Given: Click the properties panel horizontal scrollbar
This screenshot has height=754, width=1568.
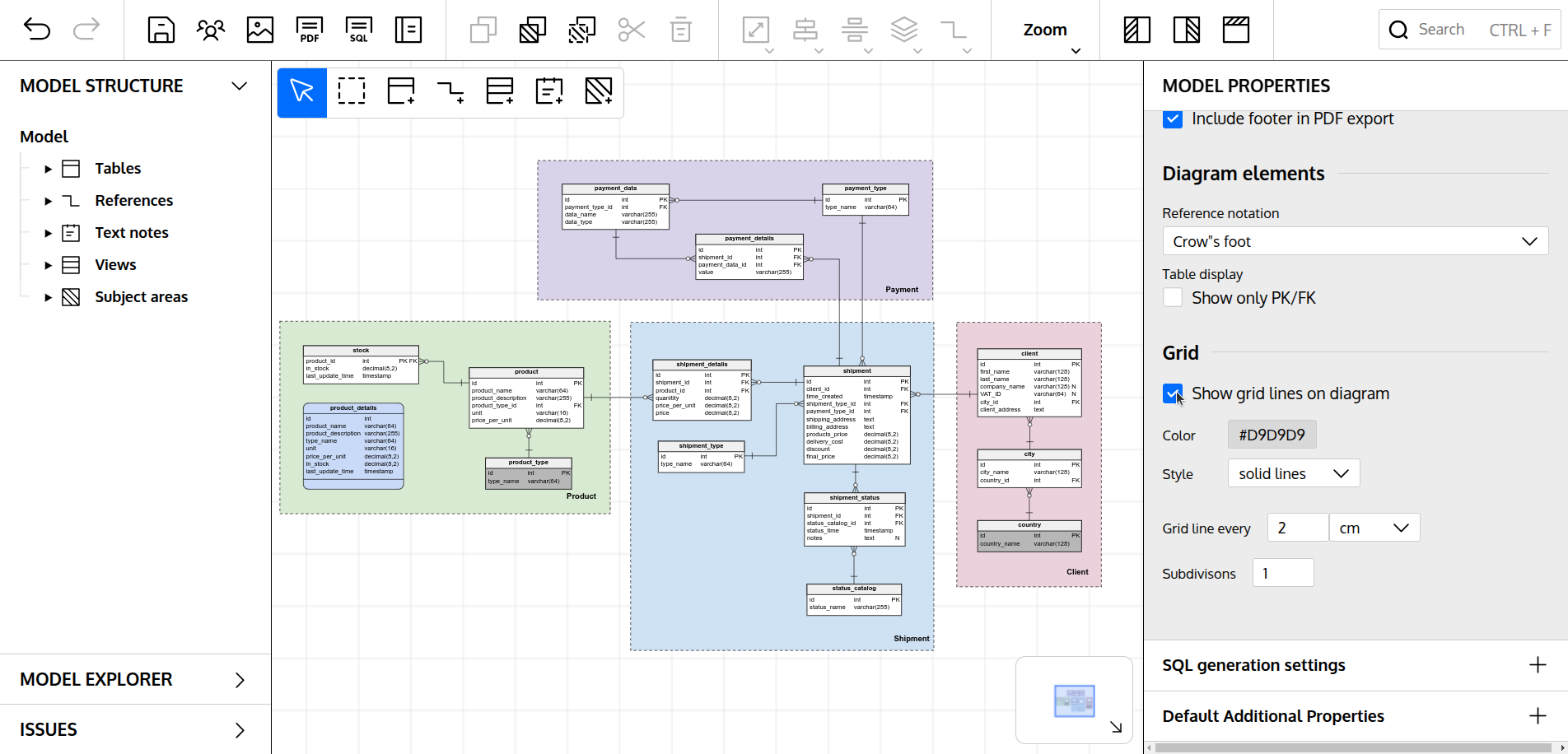Looking at the screenshot, I should tap(1354, 748).
